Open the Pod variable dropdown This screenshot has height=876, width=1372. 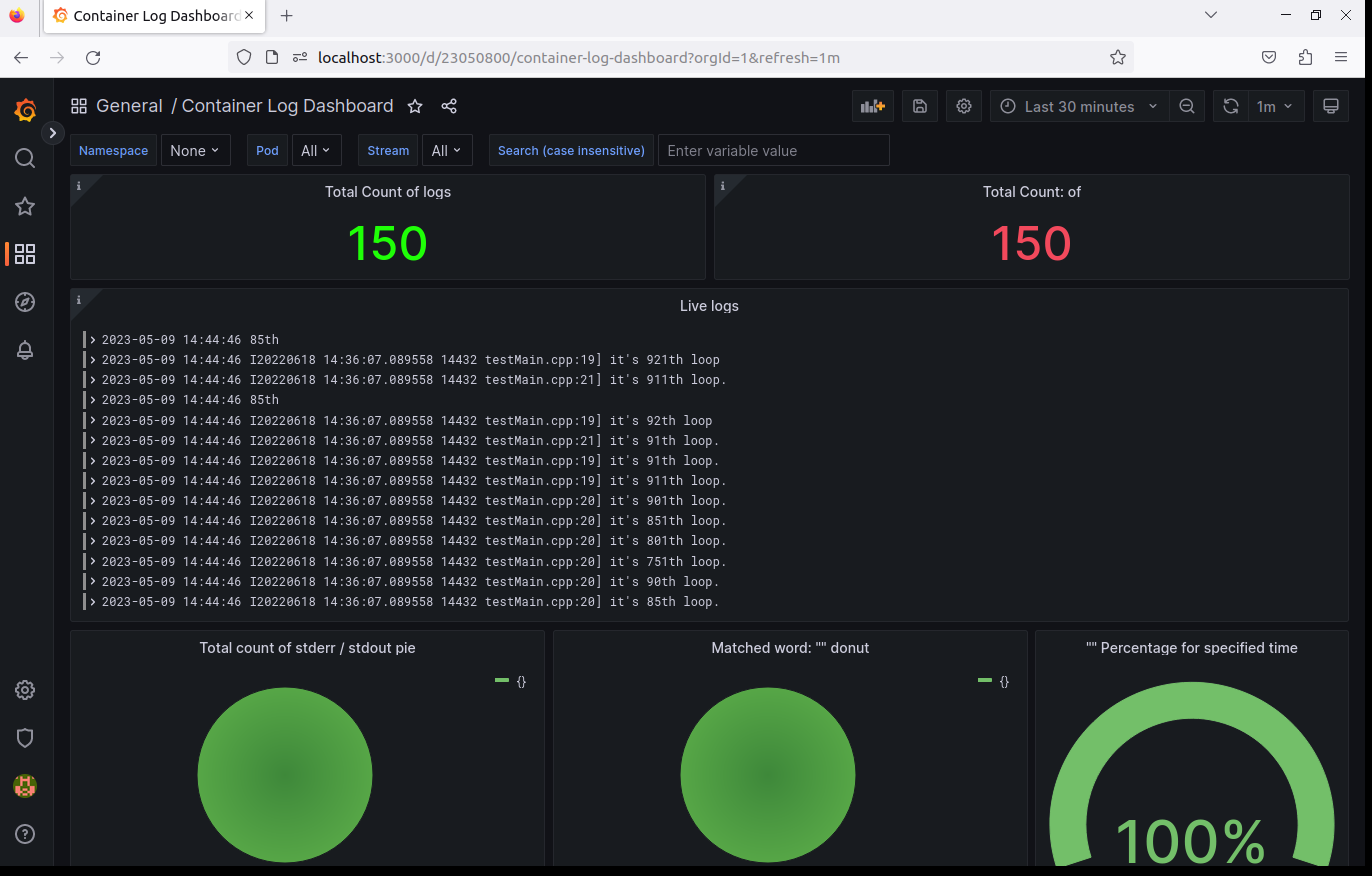[x=317, y=150]
